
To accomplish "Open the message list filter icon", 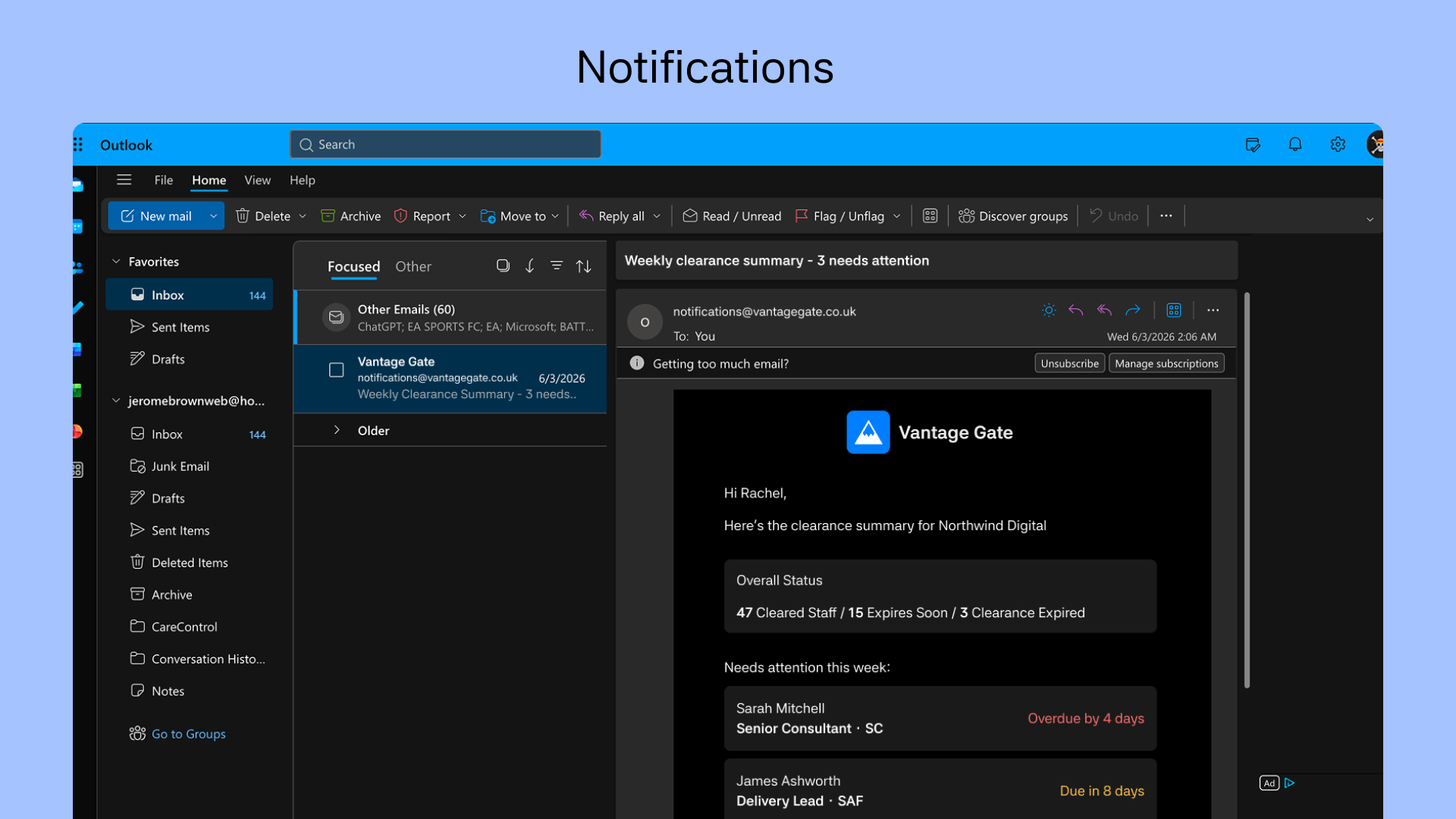I will pos(557,266).
